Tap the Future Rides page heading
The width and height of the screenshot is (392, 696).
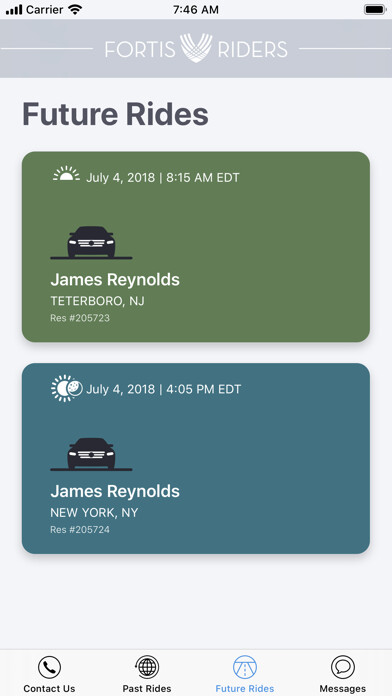115,114
